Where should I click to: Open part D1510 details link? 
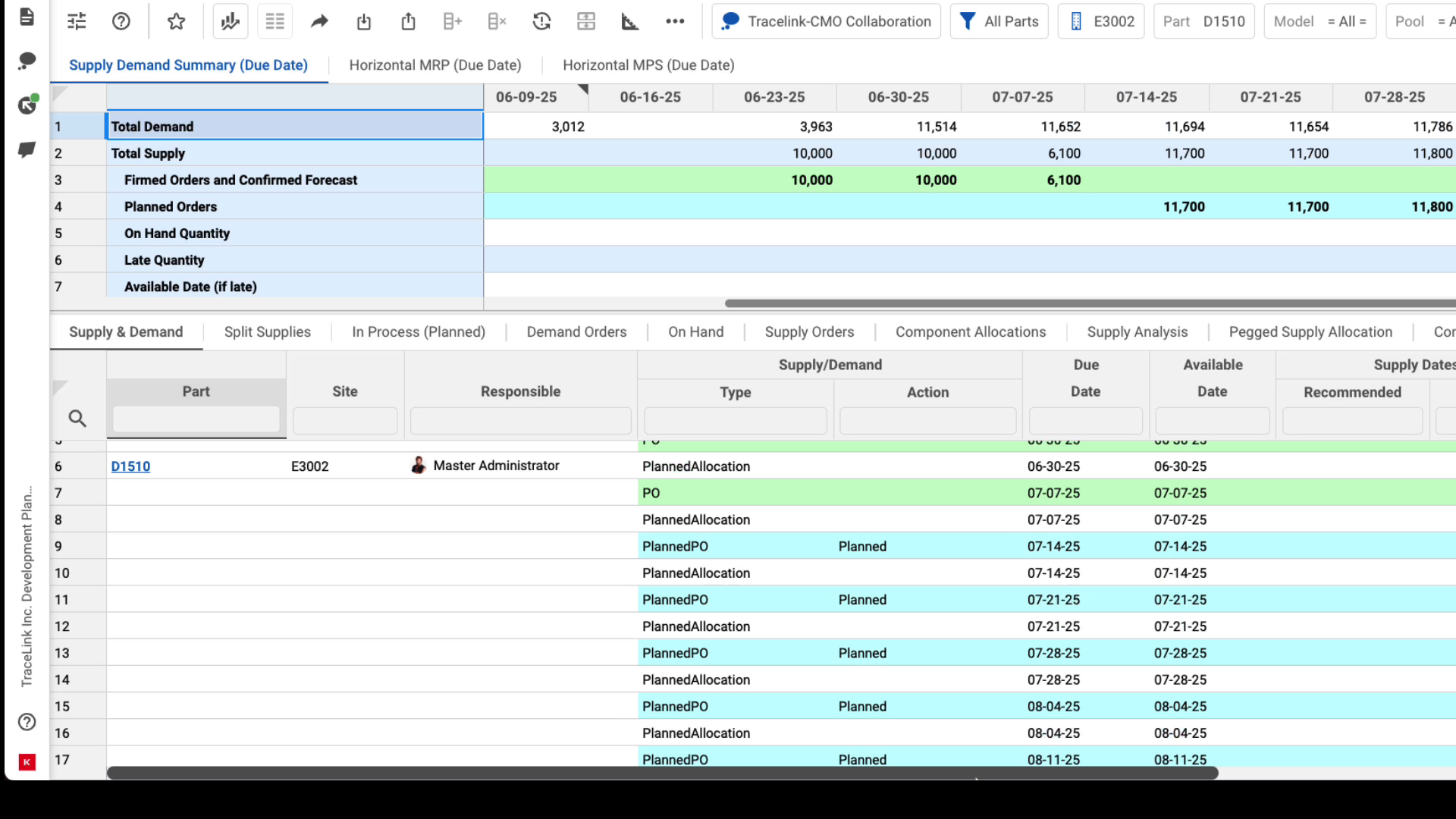130,466
